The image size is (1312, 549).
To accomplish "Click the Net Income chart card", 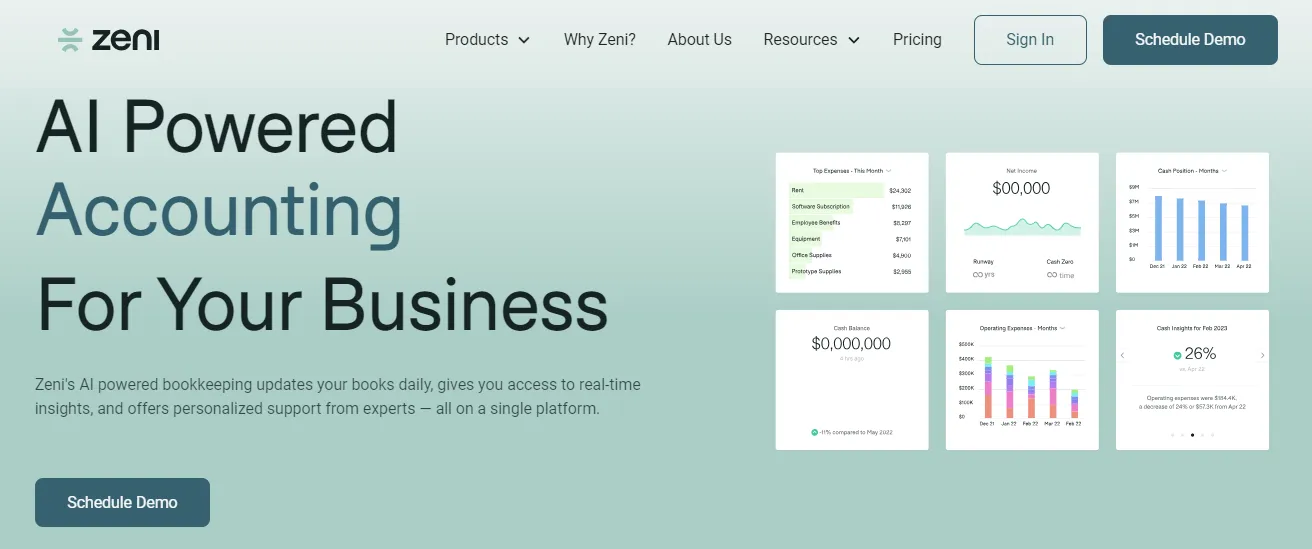I will (x=1022, y=223).
